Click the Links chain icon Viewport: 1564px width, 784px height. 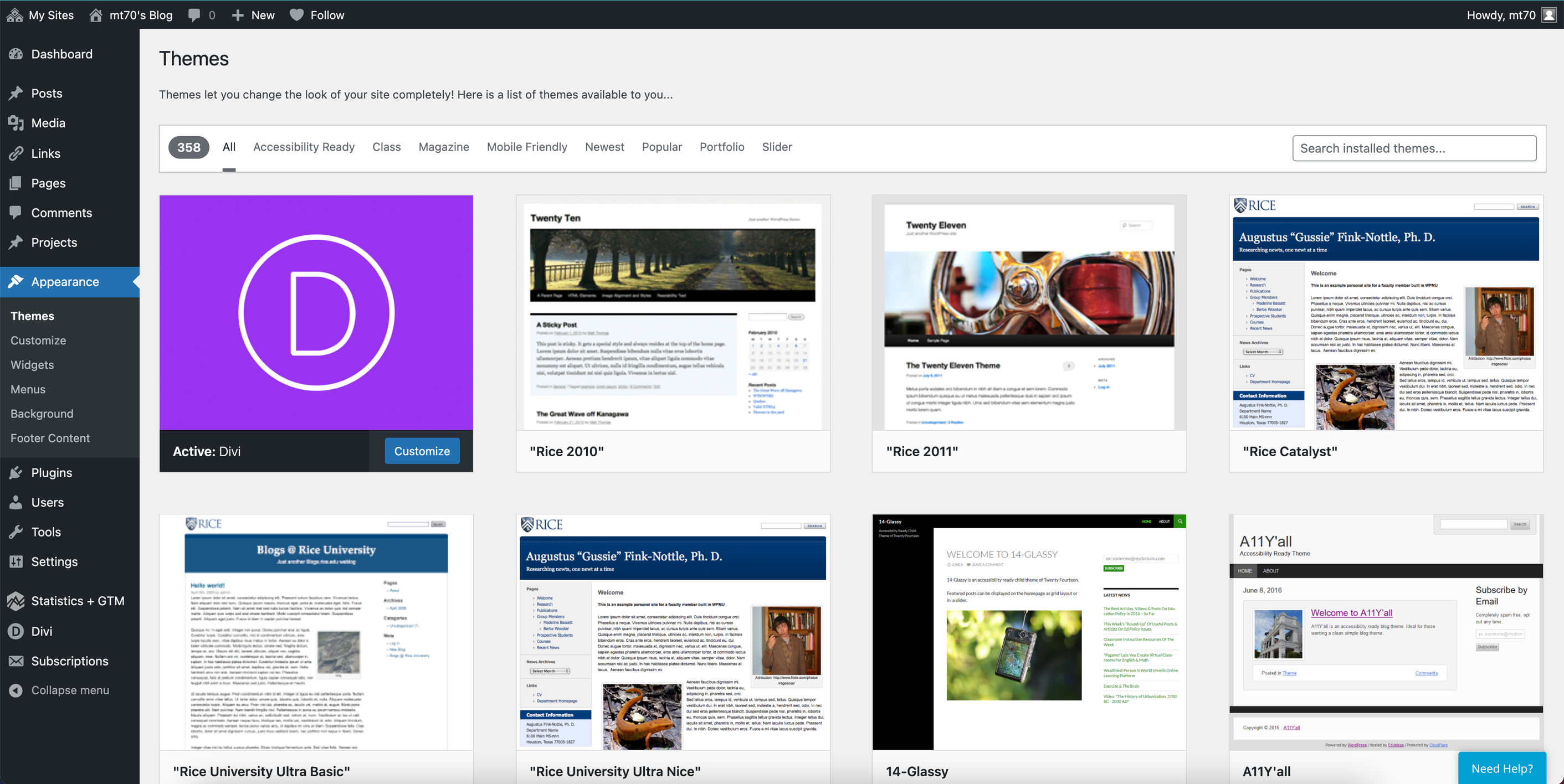coord(16,153)
